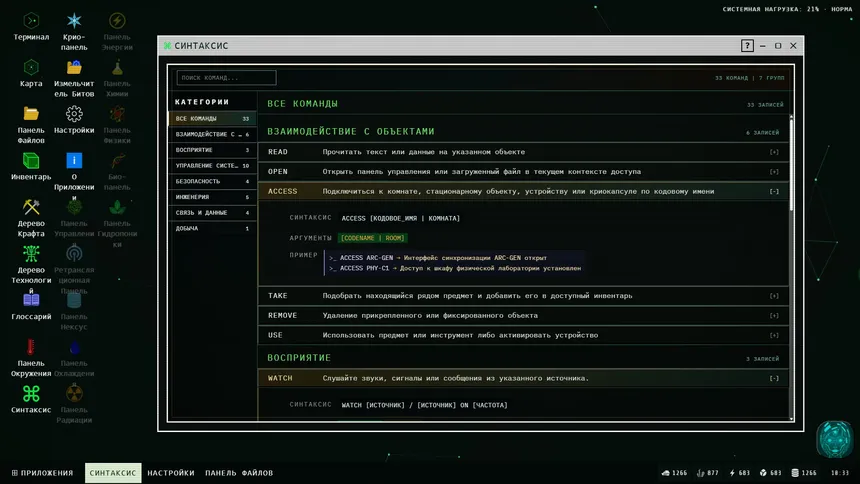Select the Добыча category
860x484 pixels.
pyautogui.click(x=212, y=228)
